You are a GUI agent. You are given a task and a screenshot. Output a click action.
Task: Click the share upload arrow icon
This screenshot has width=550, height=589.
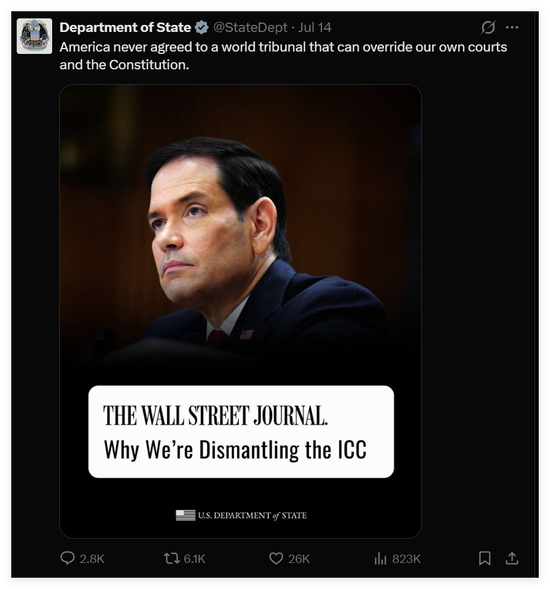coord(512,558)
